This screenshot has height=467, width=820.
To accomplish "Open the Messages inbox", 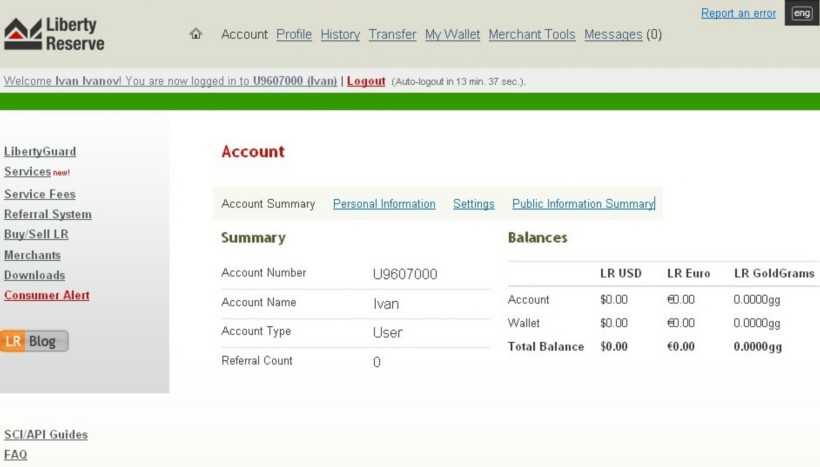I will coord(613,35).
